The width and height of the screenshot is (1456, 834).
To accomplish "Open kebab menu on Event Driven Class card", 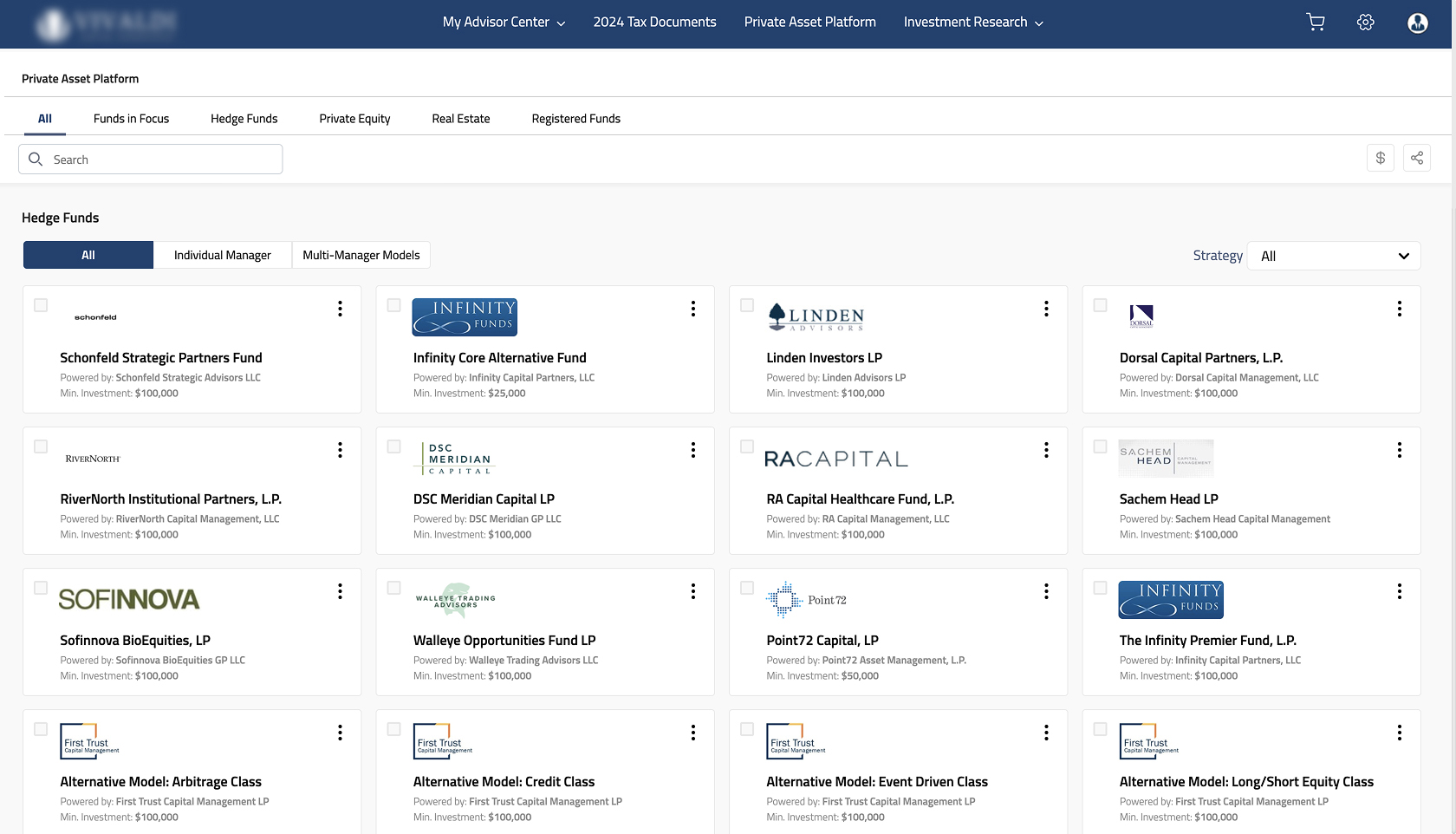I will coord(1046,733).
